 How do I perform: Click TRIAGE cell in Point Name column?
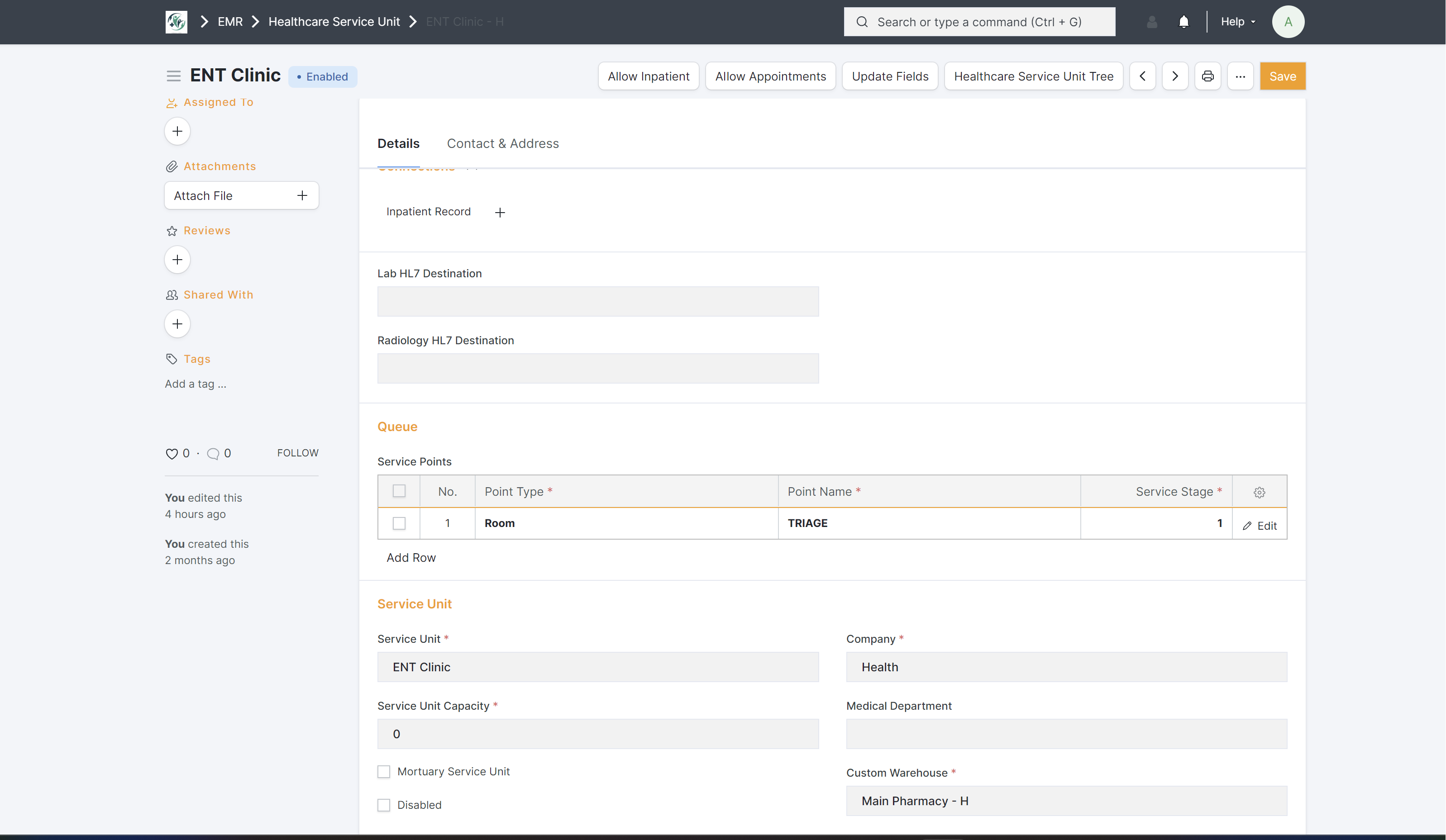pyautogui.click(x=930, y=523)
